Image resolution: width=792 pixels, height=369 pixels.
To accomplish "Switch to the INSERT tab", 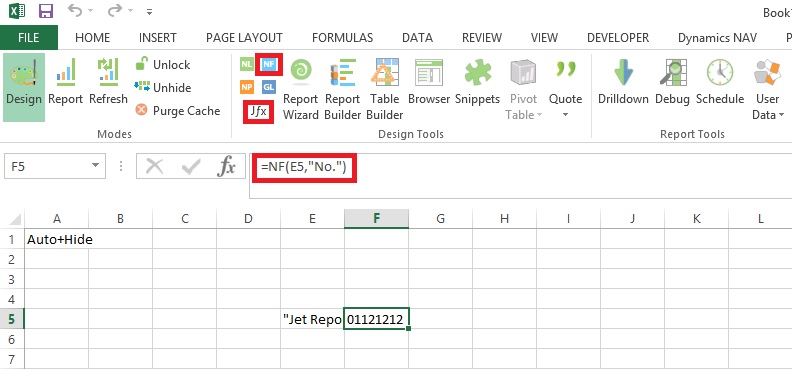I will click(x=158, y=38).
